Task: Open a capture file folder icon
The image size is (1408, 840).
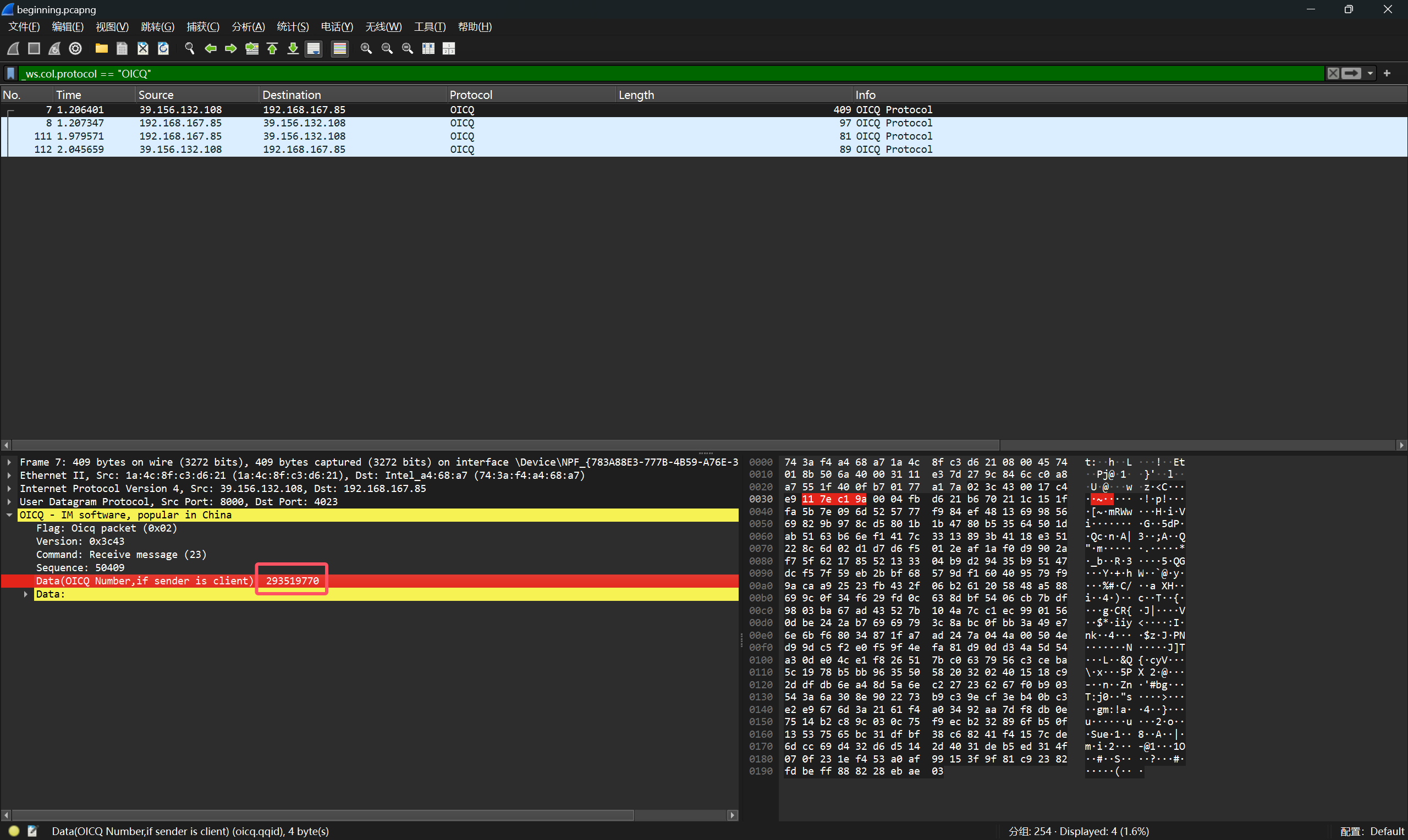Action: point(101,49)
